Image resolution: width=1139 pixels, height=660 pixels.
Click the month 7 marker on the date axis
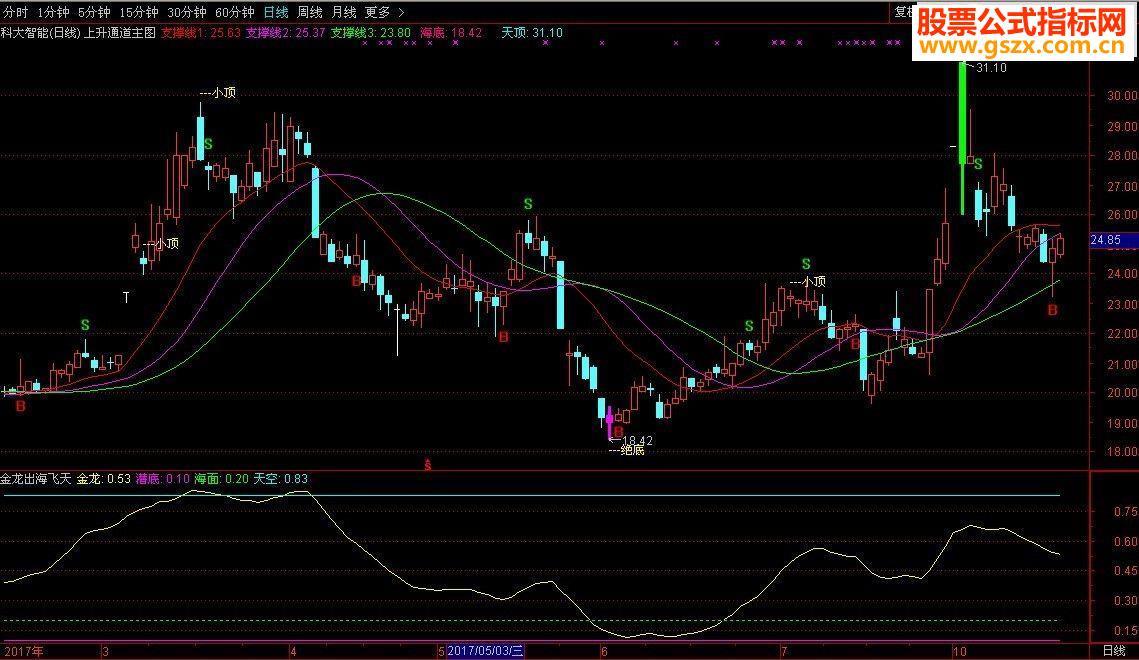pyautogui.click(x=785, y=651)
